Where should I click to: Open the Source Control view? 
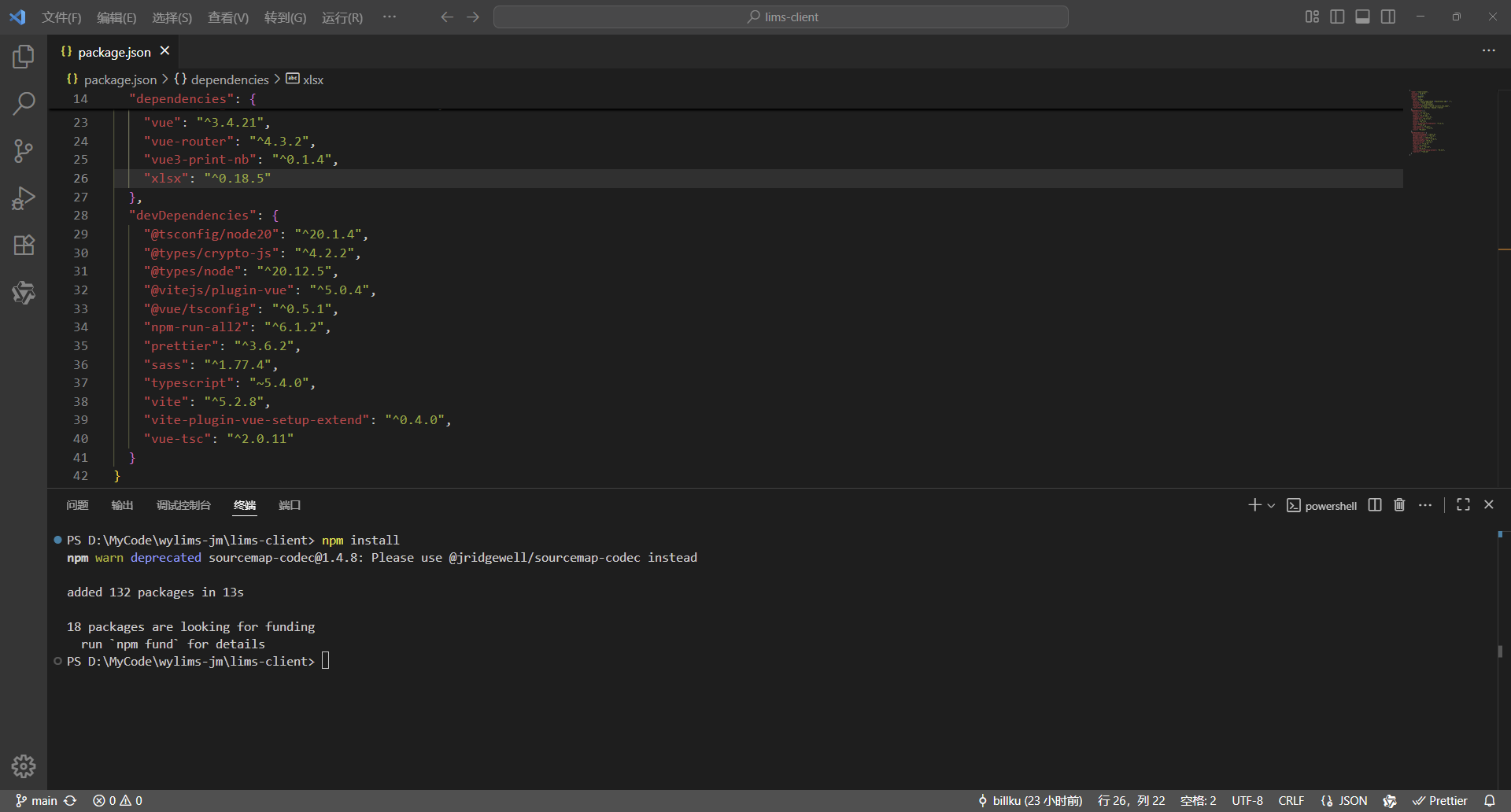(x=24, y=150)
